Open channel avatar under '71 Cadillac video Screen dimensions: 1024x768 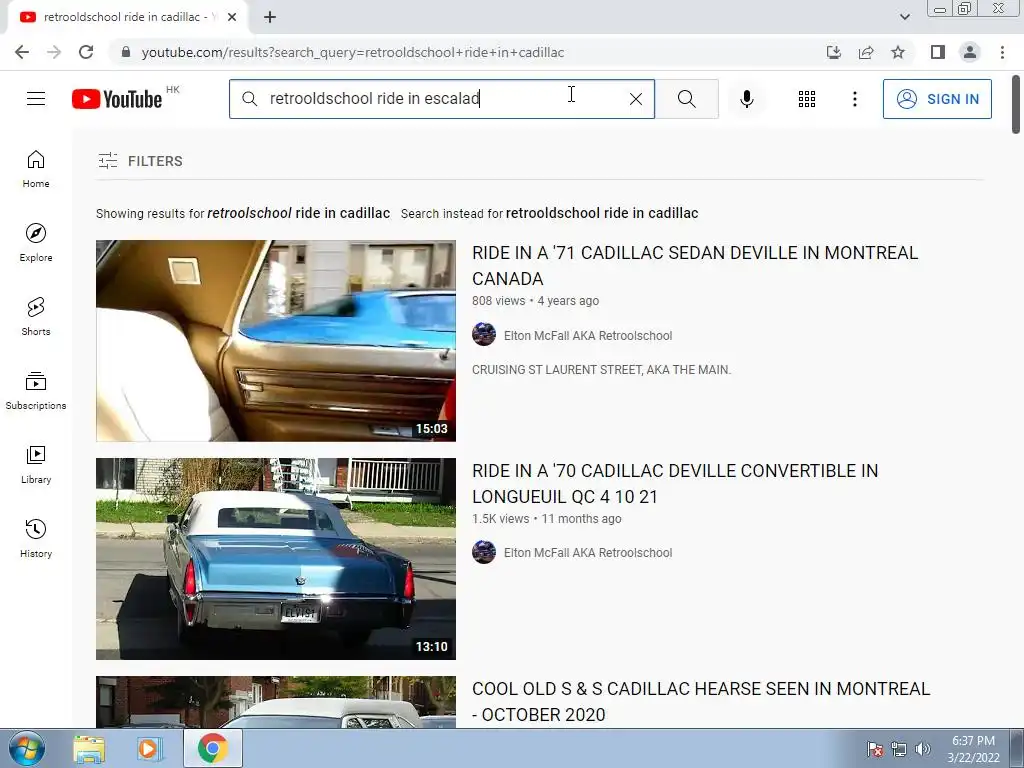point(484,334)
